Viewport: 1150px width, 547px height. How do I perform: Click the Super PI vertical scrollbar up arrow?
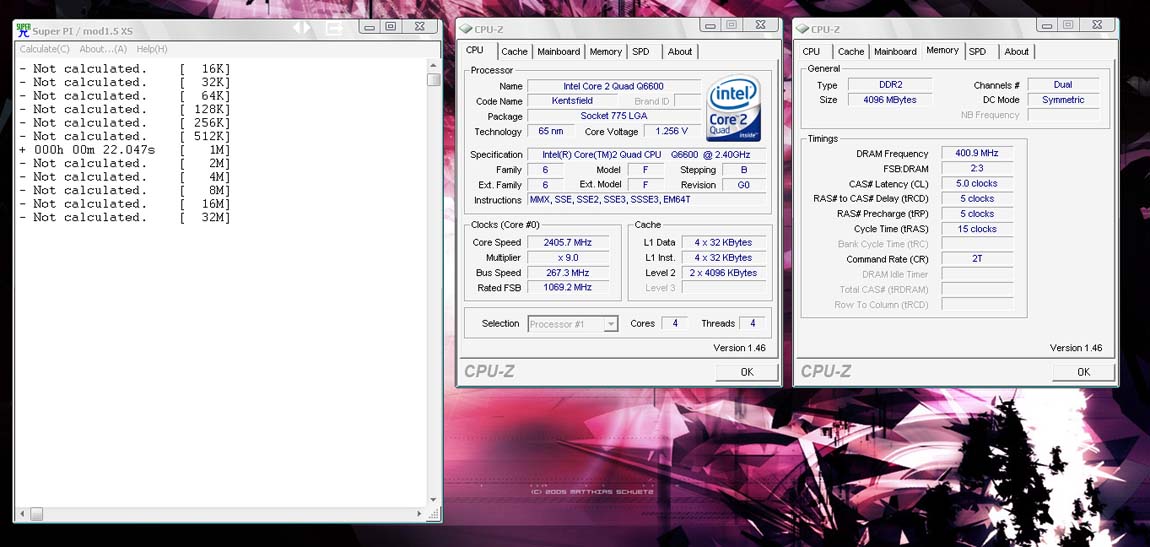pos(433,65)
